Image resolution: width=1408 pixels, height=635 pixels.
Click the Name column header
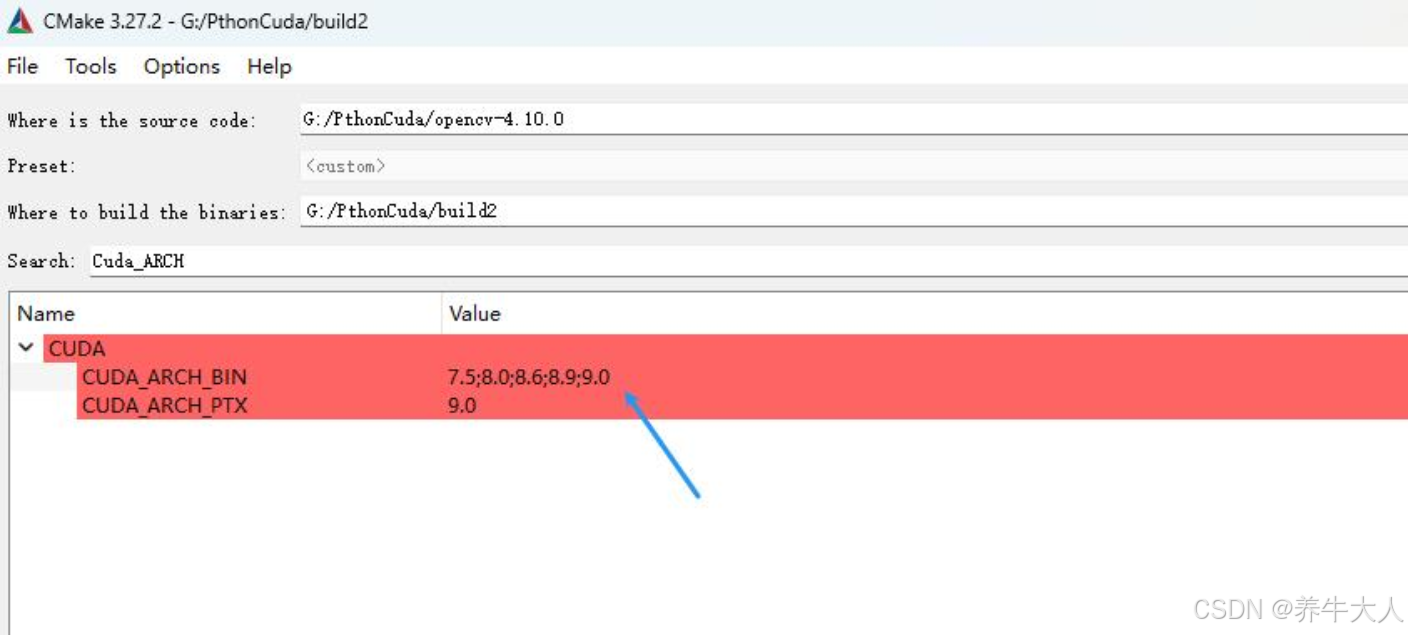point(226,313)
